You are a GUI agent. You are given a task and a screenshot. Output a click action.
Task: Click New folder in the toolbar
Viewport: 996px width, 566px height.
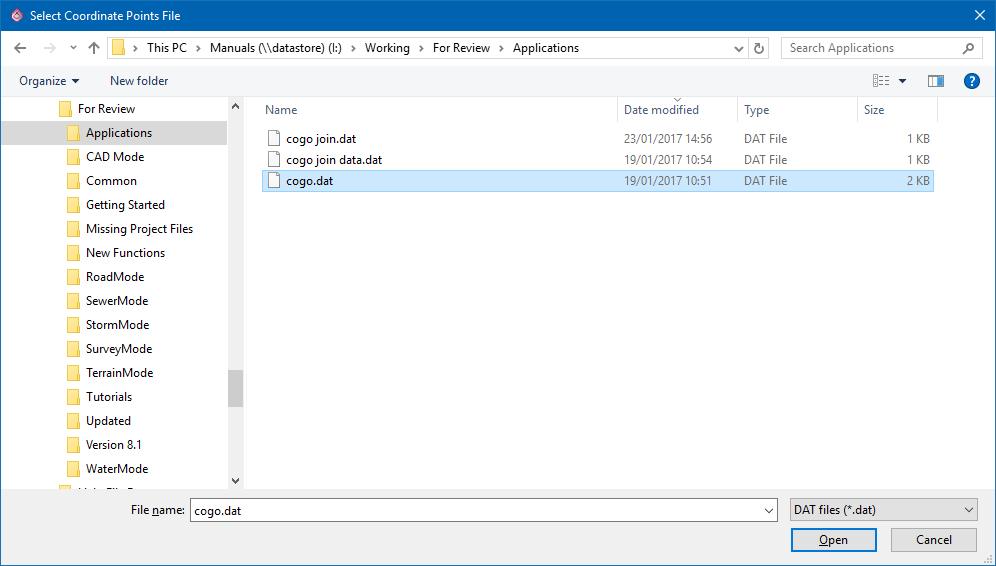[x=139, y=81]
